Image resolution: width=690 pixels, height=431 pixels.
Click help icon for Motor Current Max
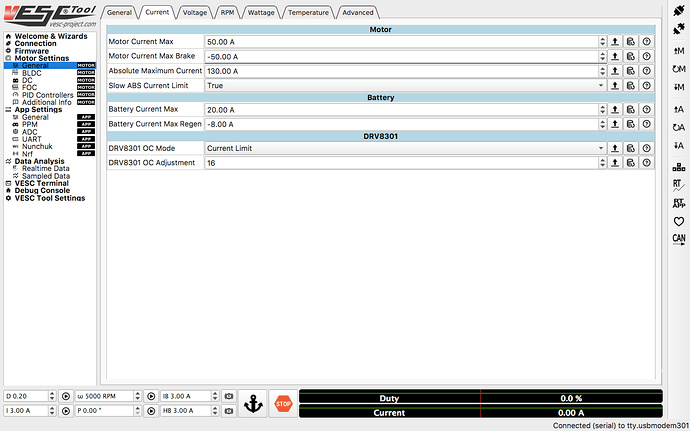click(646, 42)
